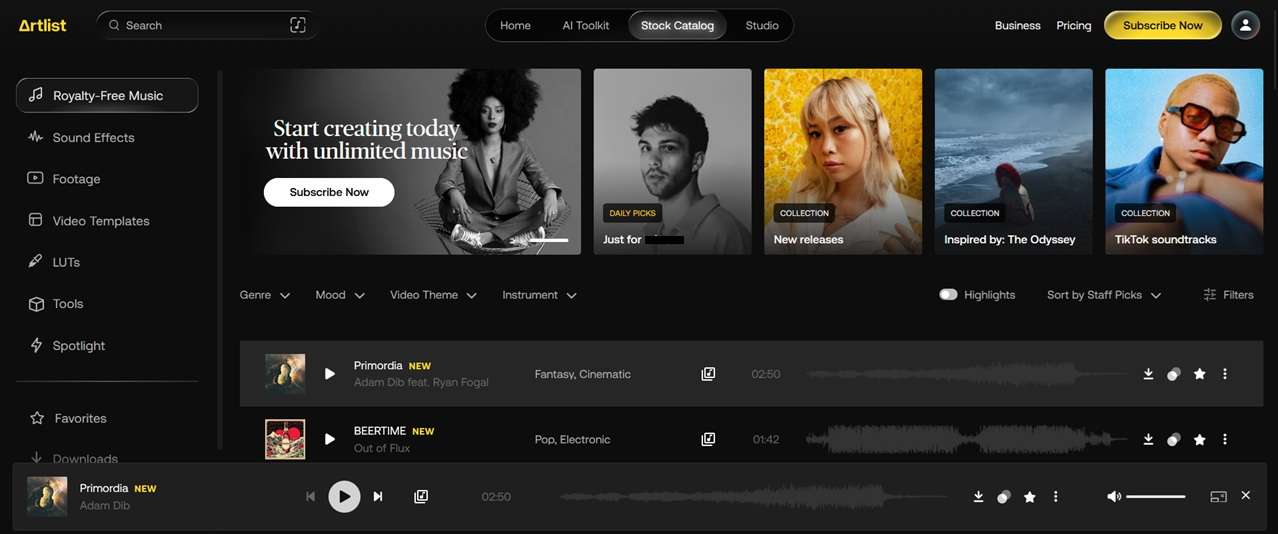Open the user profile avatar menu
Screen dimensions: 1278x534
point(1245,25)
